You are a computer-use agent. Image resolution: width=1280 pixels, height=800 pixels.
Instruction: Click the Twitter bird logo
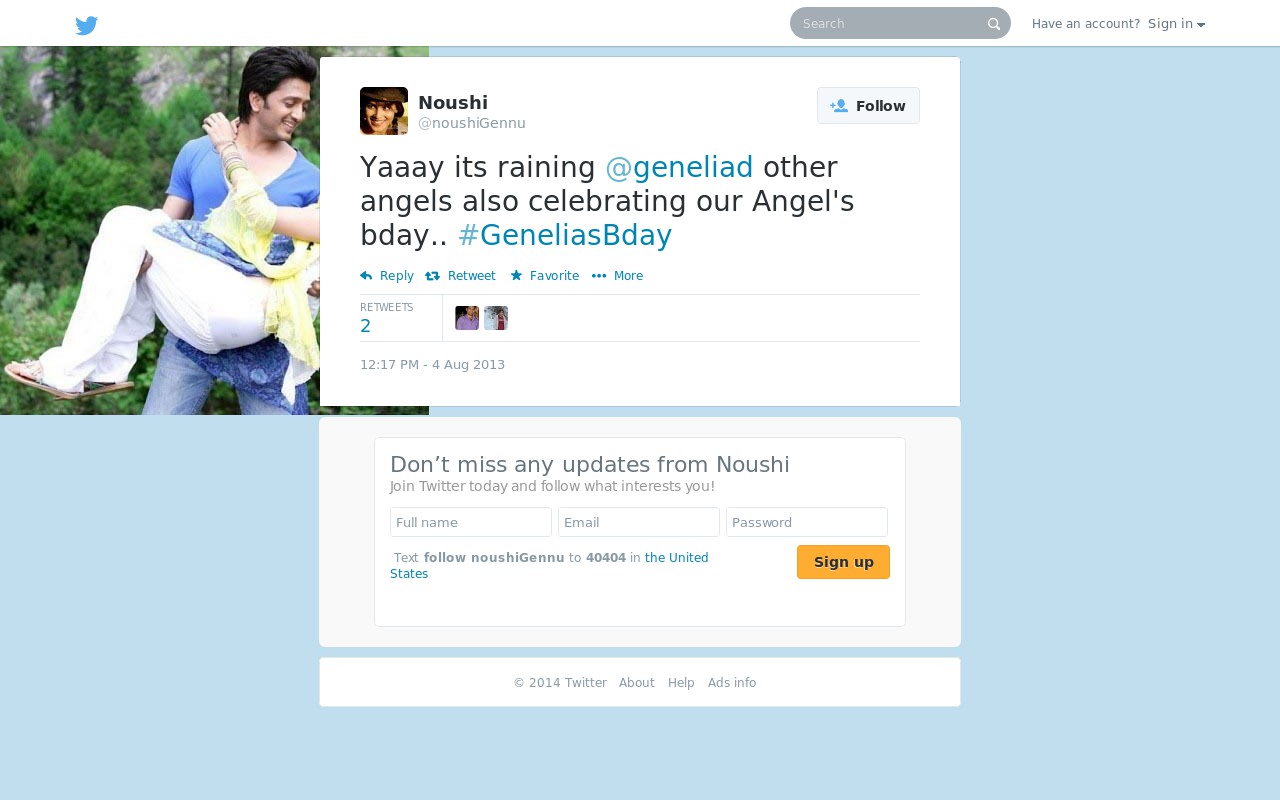pyautogui.click(x=87, y=25)
